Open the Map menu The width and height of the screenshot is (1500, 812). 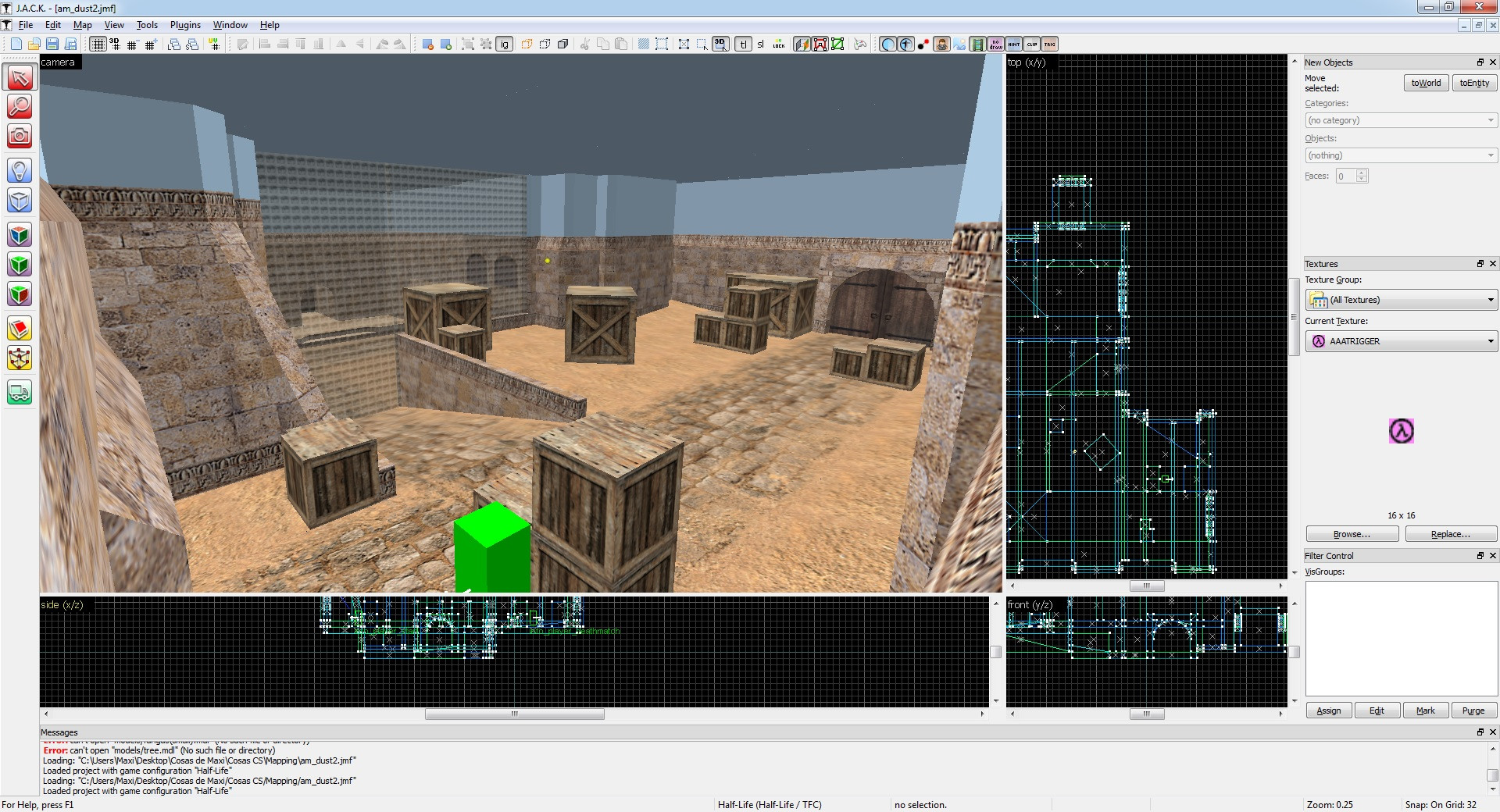pos(83,25)
